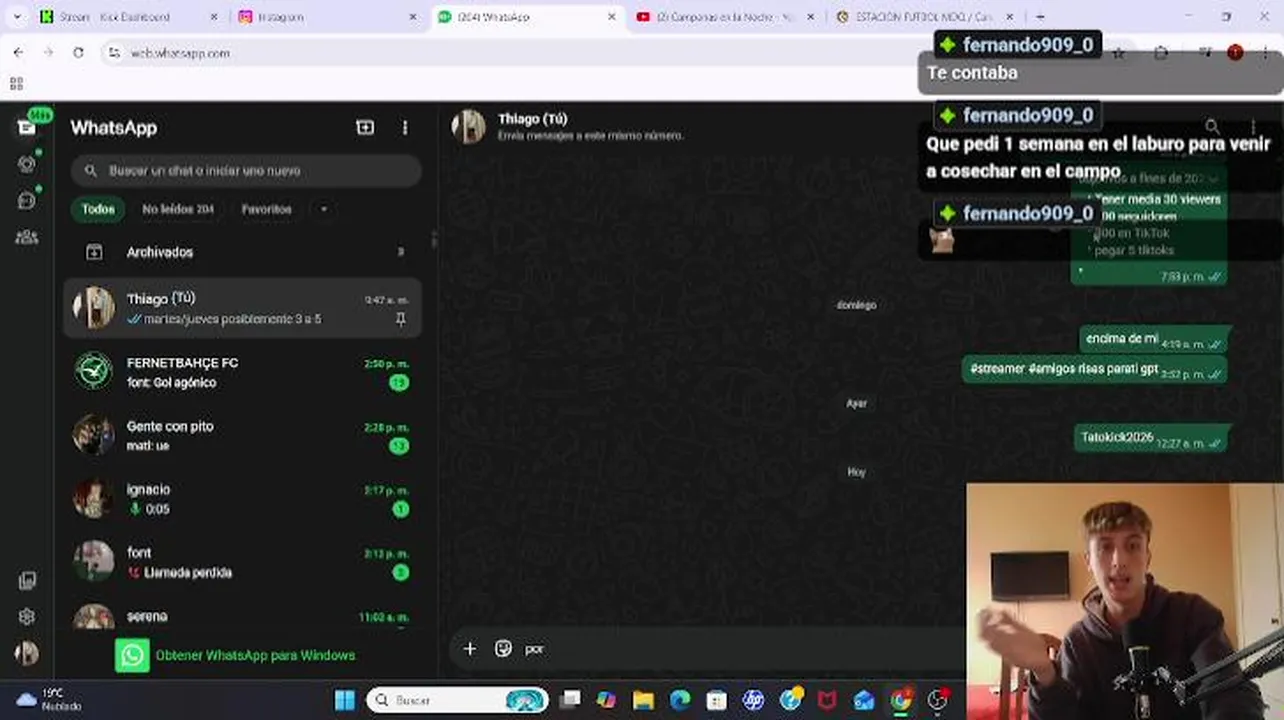Click the site info icon in address bar
The image size is (1284, 720).
[114, 53]
